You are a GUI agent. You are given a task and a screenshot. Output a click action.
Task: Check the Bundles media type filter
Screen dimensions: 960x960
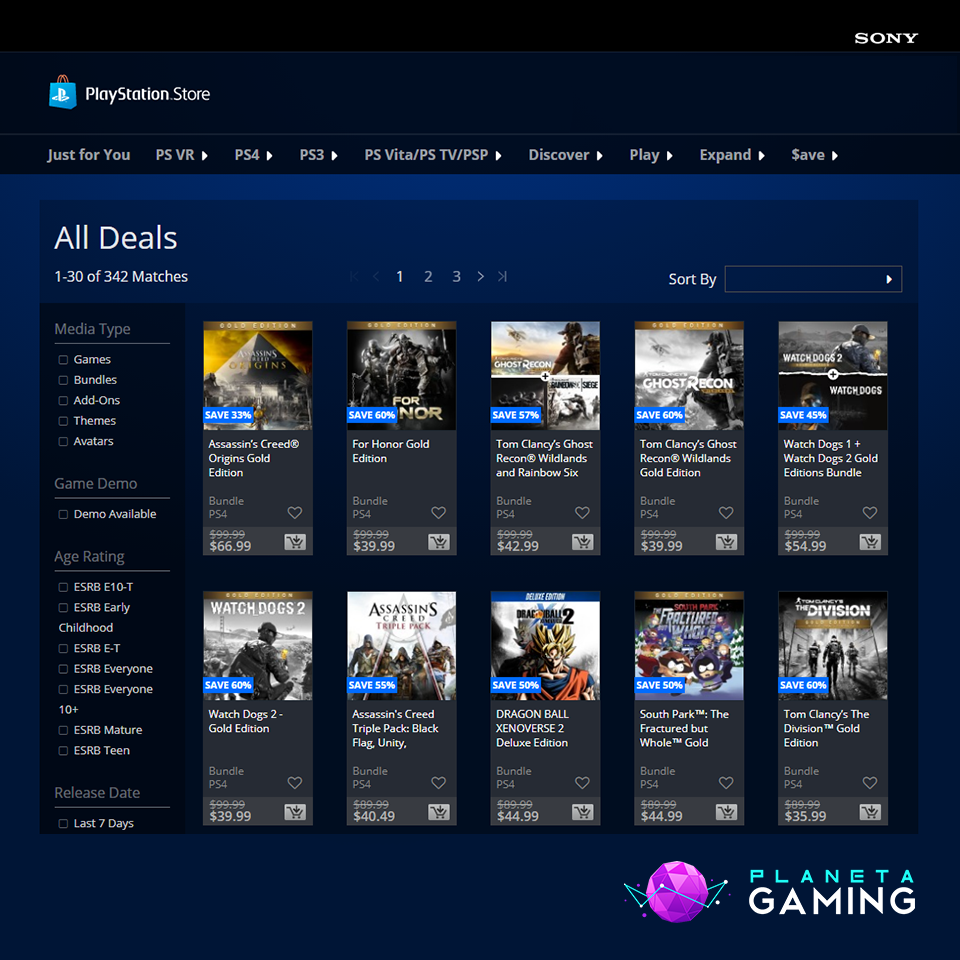(63, 380)
